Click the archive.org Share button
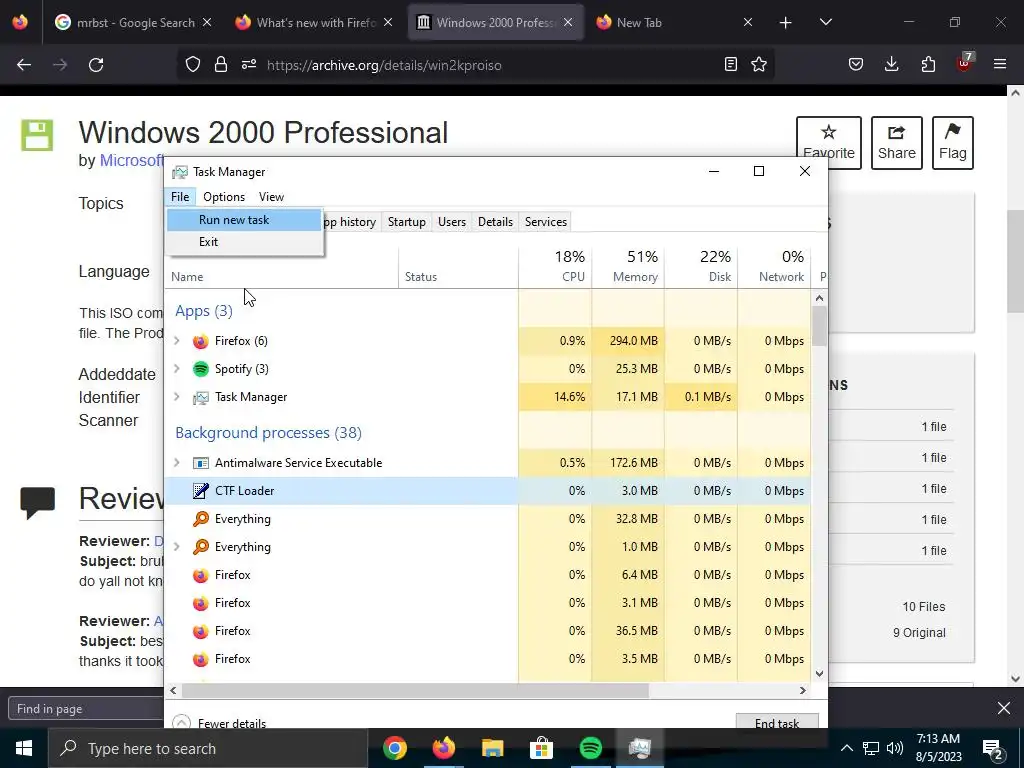The height and width of the screenshot is (768, 1024). (897, 142)
